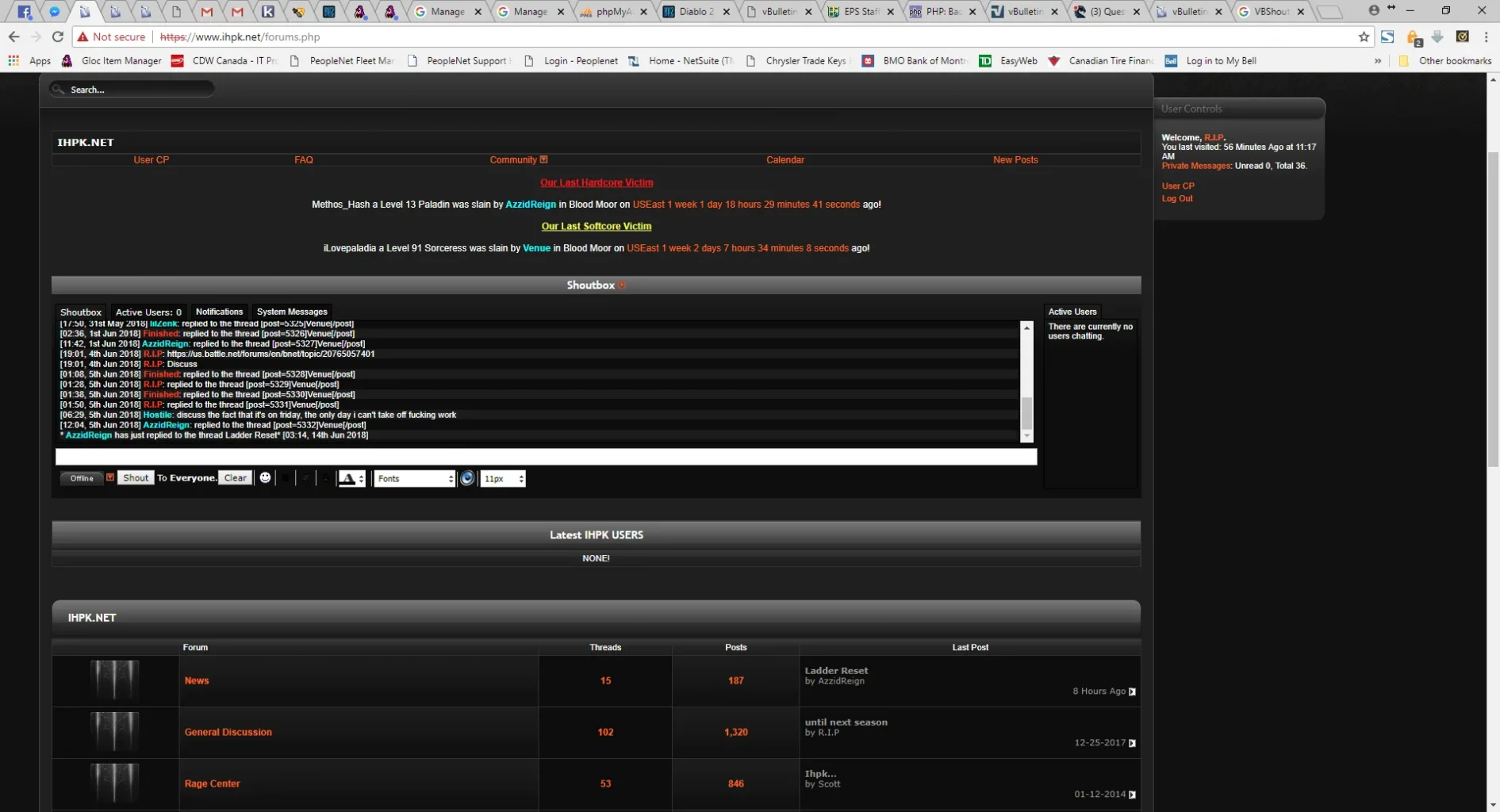Click the Not secure warning icon
This screenshot has height=812, width=1500.
pyautogui.click(x=82, y=36)
